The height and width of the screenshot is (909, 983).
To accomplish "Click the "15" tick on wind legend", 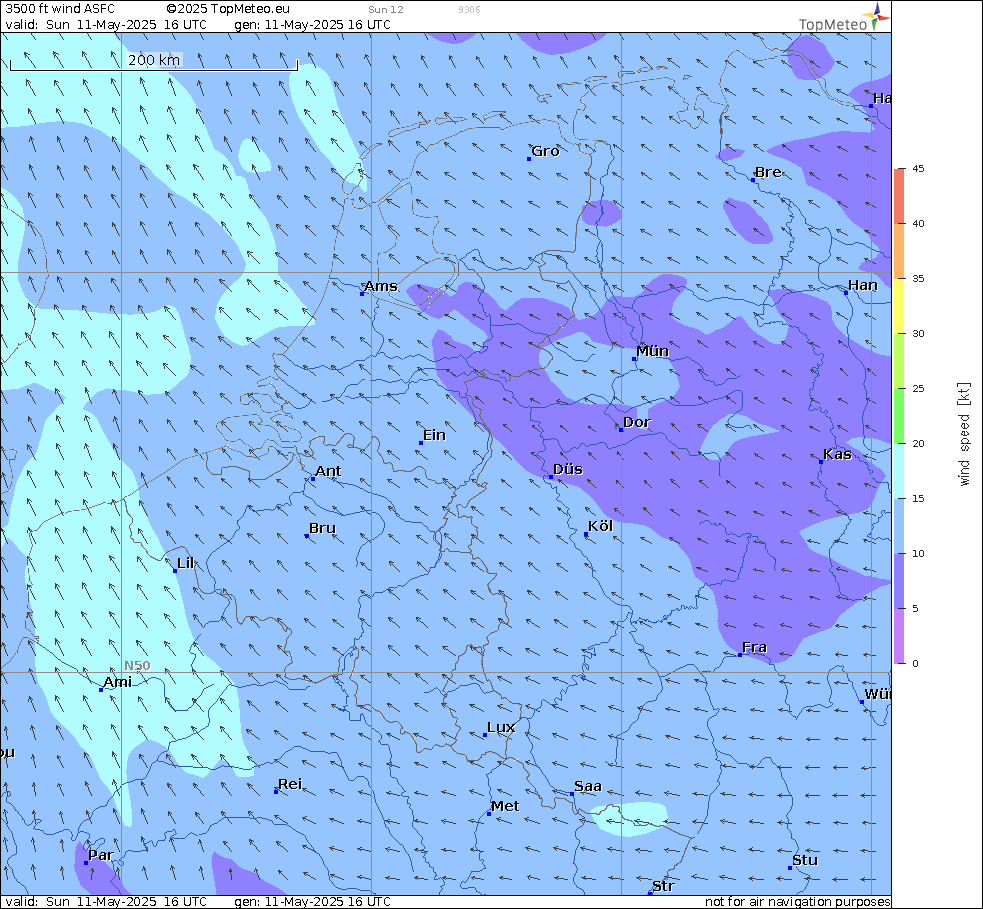I will (x=918, y=498).
